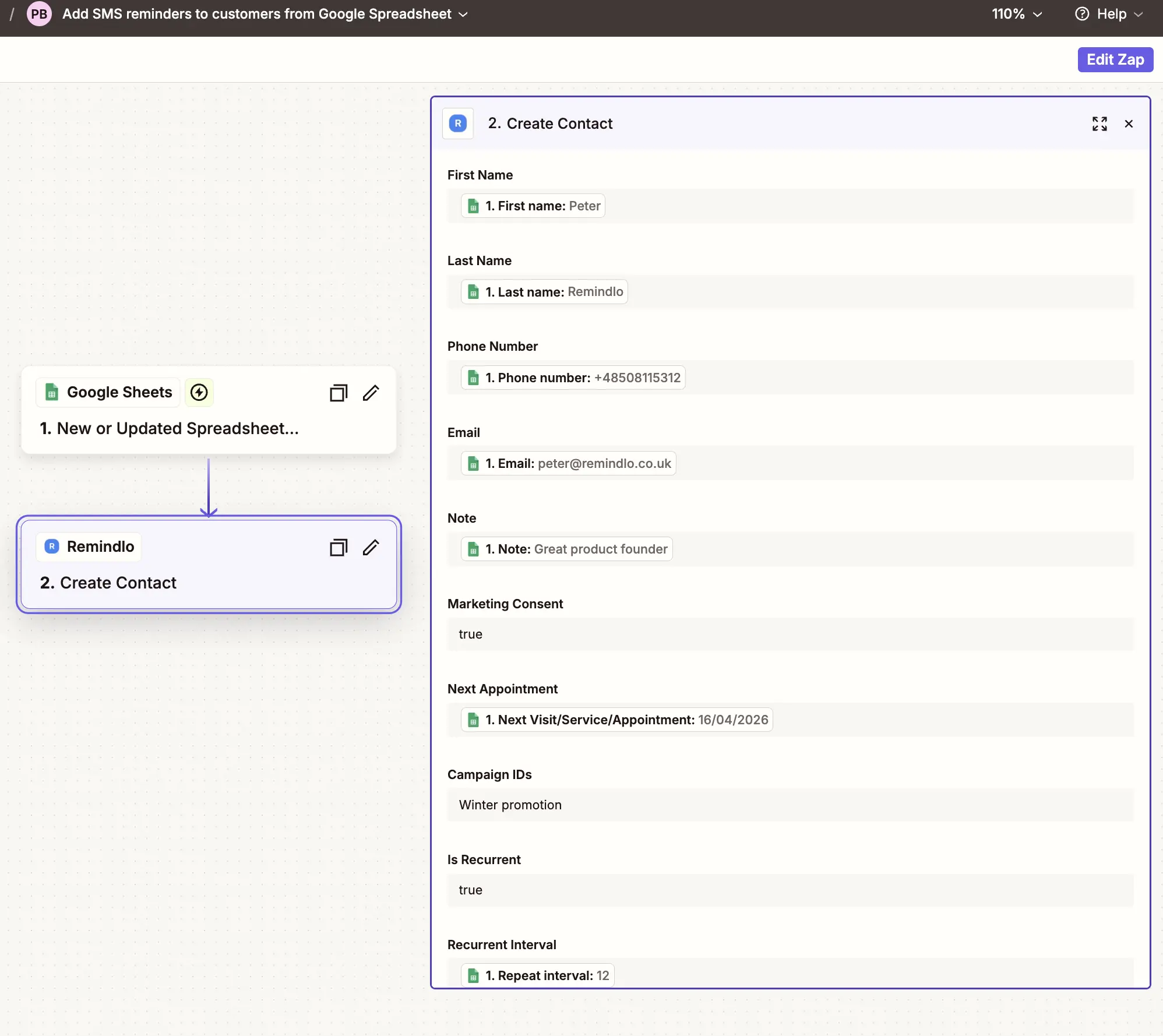
Task: Open the 110% zoom dropdown
Action: click(x=1017, y=14)
